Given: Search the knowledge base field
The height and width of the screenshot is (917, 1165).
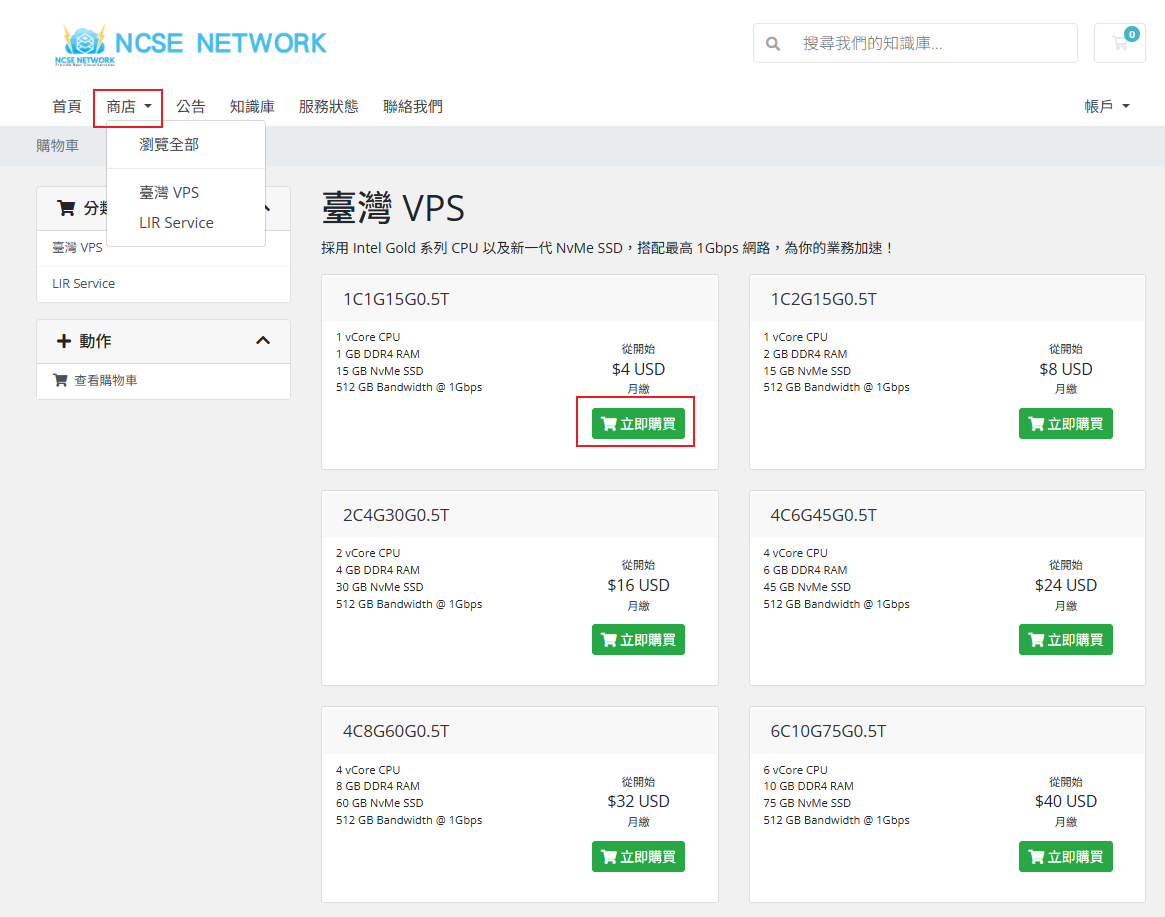Looking at the screenshot, I should (x=915, y=43).
